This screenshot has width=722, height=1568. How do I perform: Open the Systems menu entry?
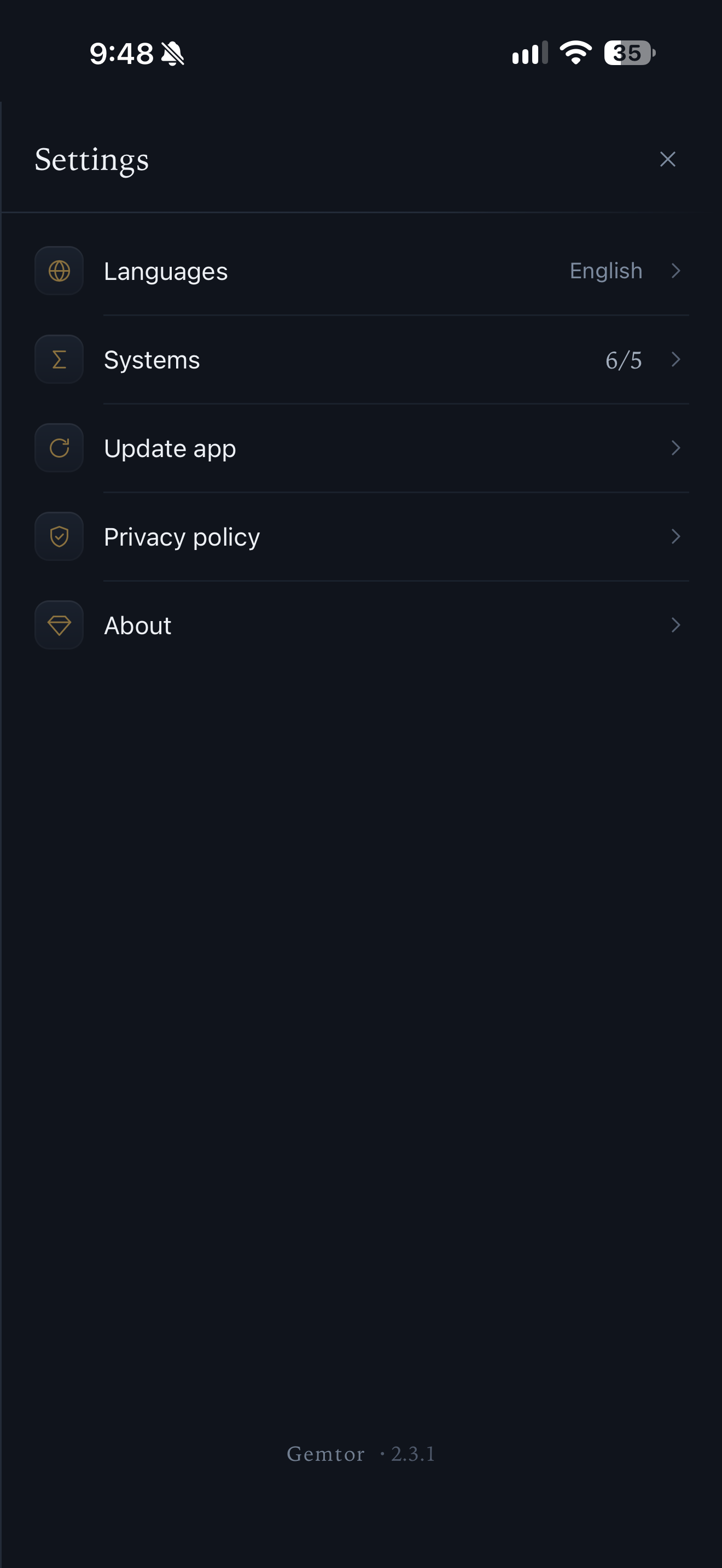pyautogui.click(x=361, y=360)
